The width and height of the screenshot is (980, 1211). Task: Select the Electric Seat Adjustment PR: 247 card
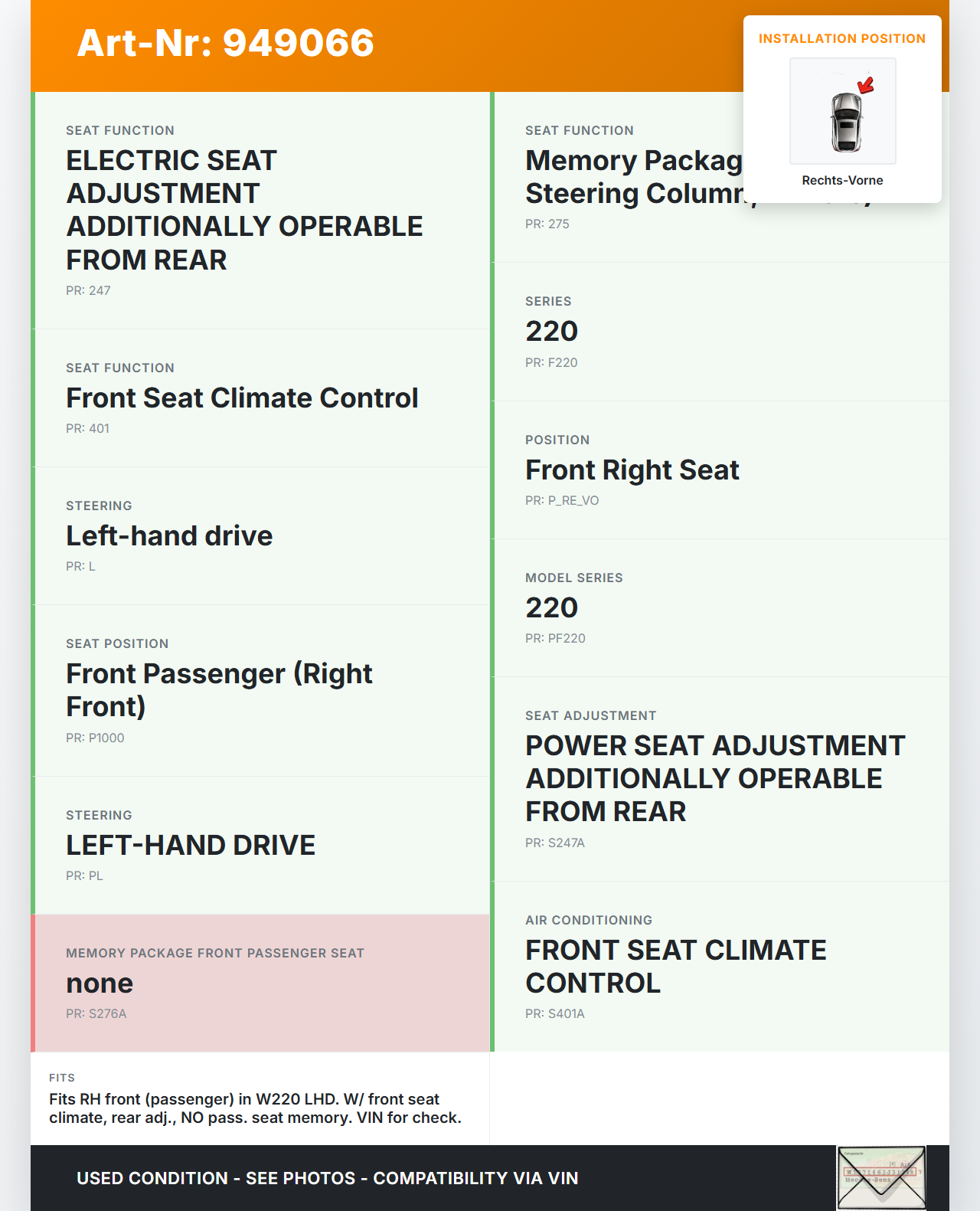pos(260,210)
